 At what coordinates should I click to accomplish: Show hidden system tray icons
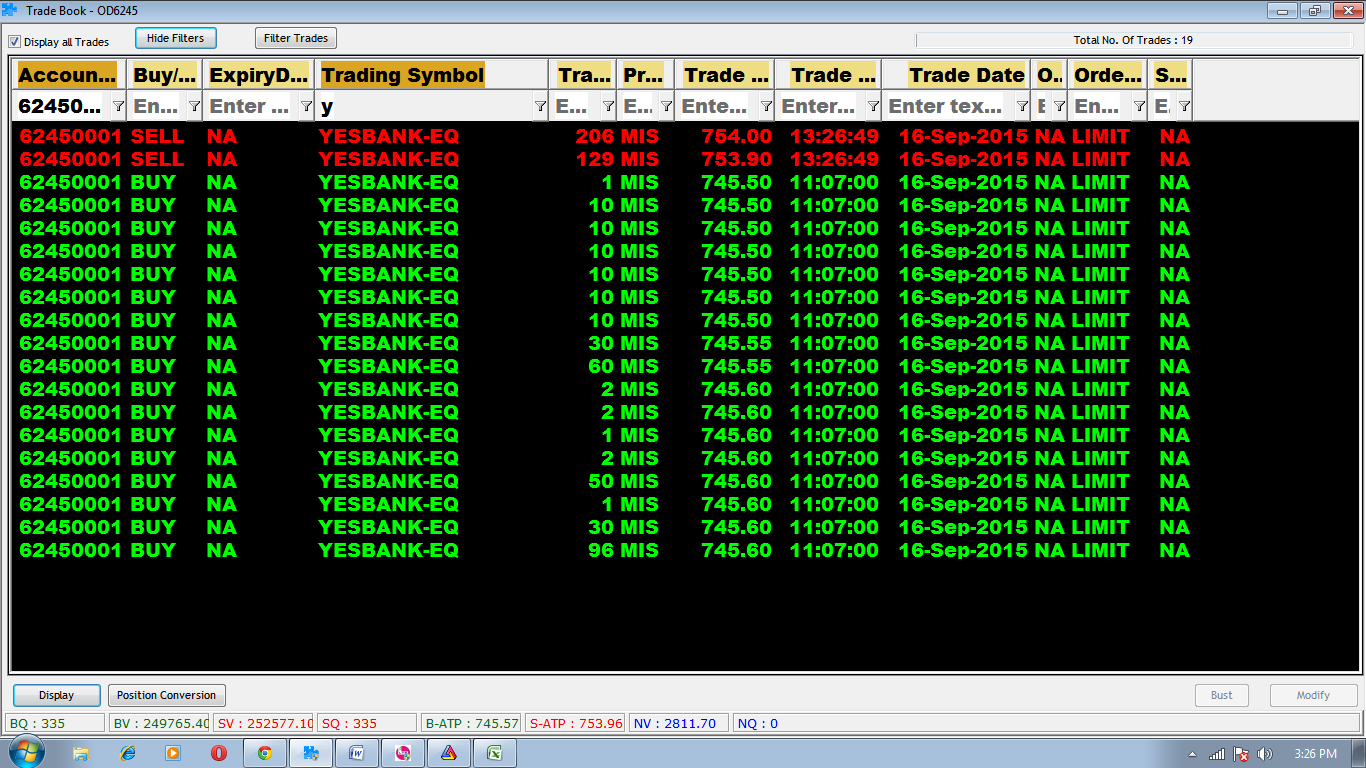[x=1192, y=754]
